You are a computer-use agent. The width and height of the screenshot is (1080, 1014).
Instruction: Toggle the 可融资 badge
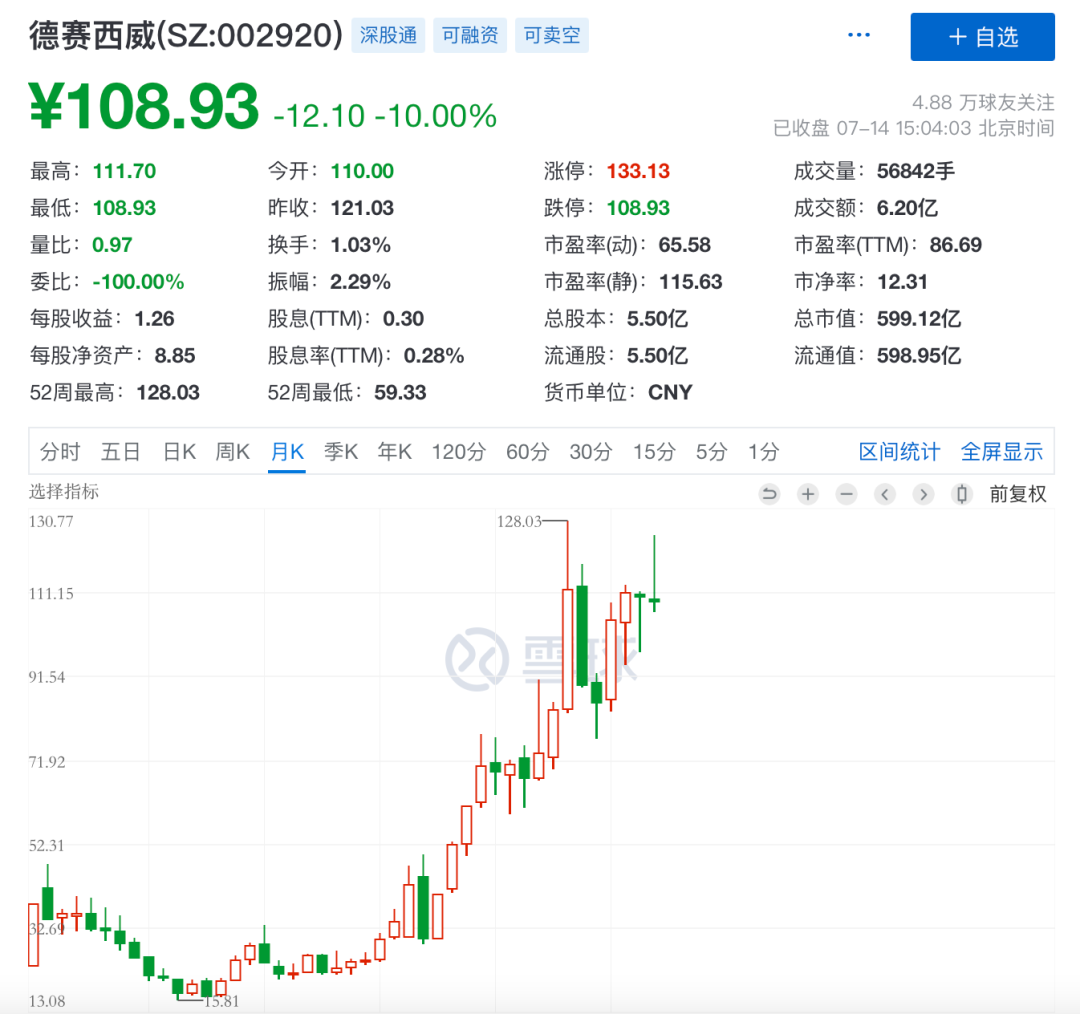click(x=470, y=34)
